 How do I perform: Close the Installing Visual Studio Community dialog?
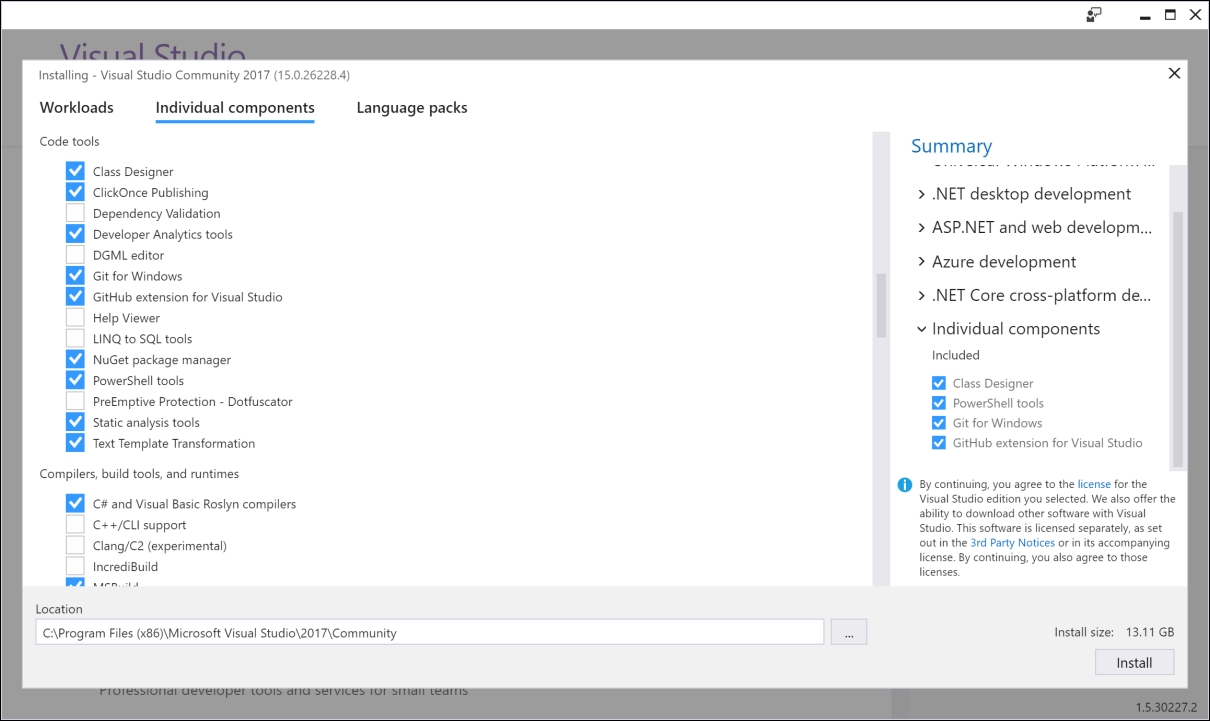(x=1174, y=73)
